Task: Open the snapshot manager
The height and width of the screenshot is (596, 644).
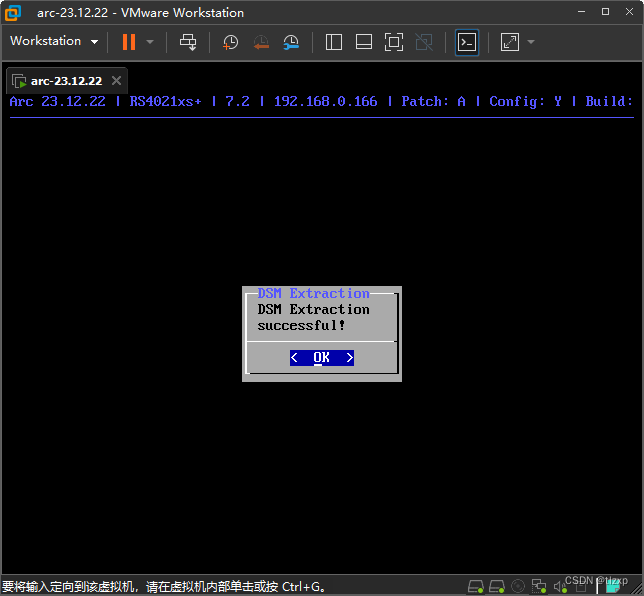Action: pos(291,42)
